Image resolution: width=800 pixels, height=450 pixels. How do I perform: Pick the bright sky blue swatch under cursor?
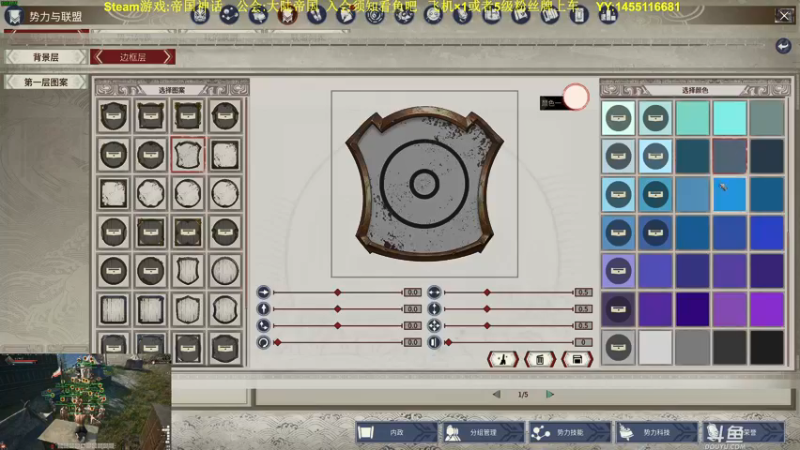pyautogui.click(x=730, y=194)
